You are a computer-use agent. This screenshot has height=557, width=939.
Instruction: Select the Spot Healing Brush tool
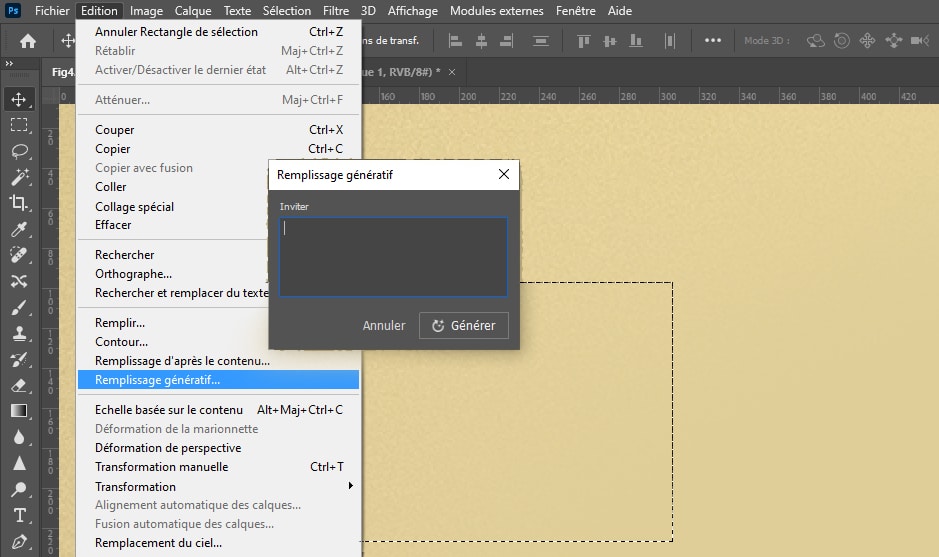point(19,255)
